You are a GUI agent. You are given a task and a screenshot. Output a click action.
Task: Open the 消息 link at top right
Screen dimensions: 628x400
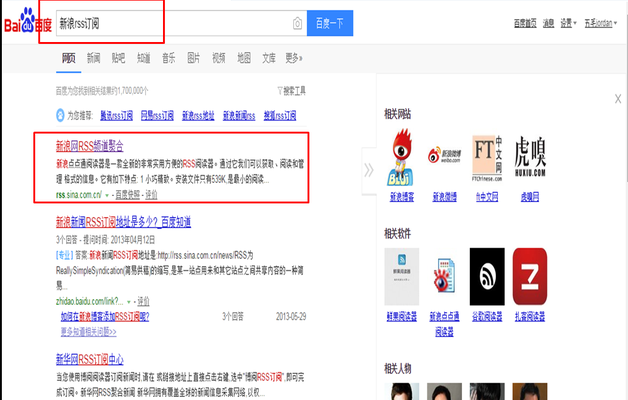pos(548,23)
